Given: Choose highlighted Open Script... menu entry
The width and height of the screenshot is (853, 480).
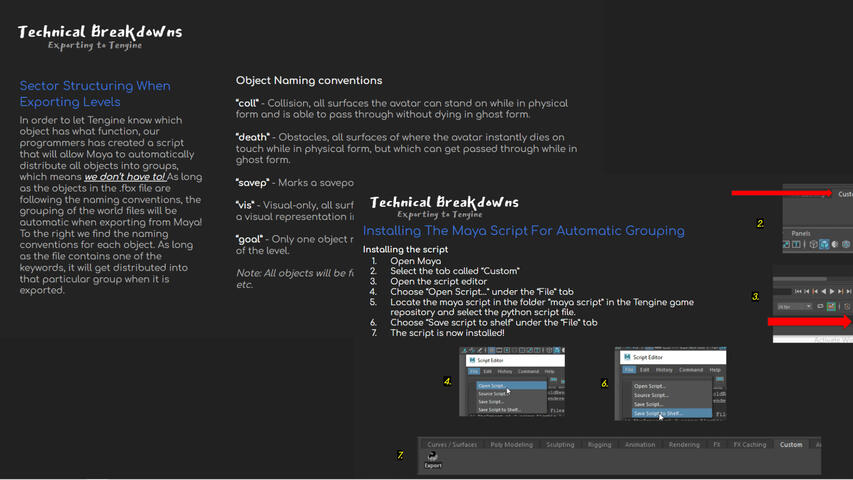Looking at the screenshot, I should (x=511, y=385).
